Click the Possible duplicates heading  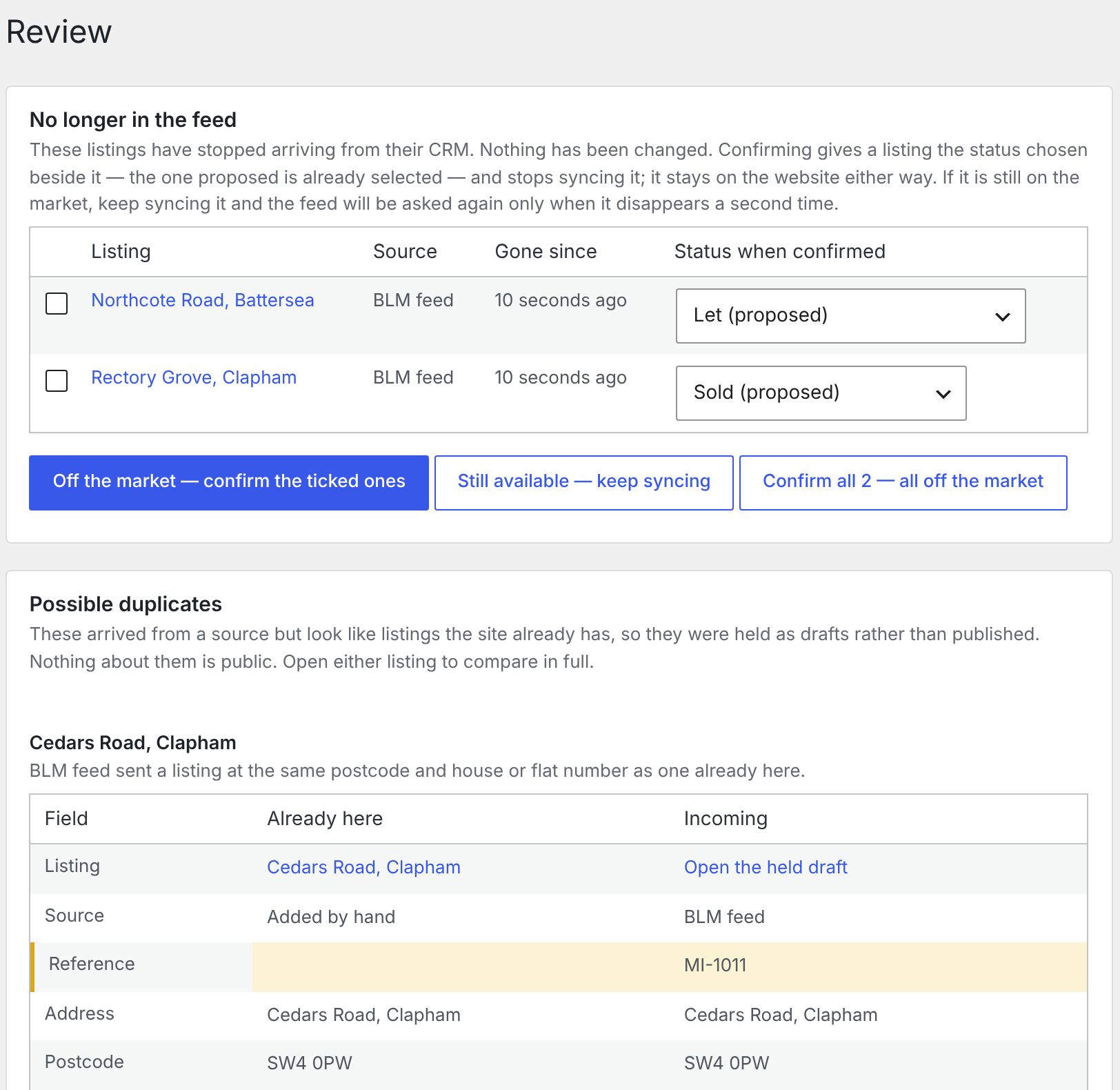click(x=126, y=604)
